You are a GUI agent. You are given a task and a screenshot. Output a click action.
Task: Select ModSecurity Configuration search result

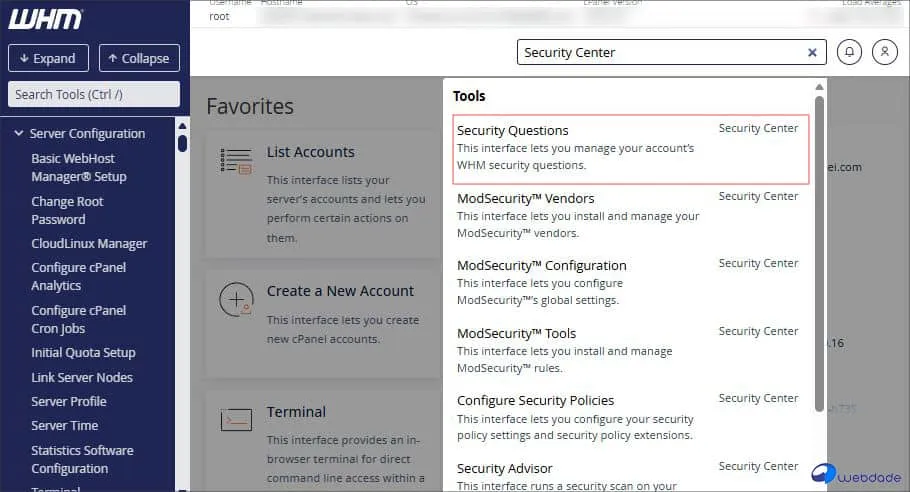pyautogui.click(x=631, y=283)
